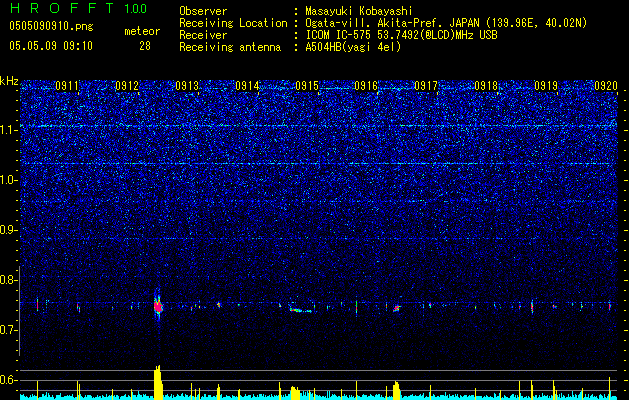Screen dimensions: 629x400
Task: Click the 0.8 kHz axis label
Action: click(8, 280)
